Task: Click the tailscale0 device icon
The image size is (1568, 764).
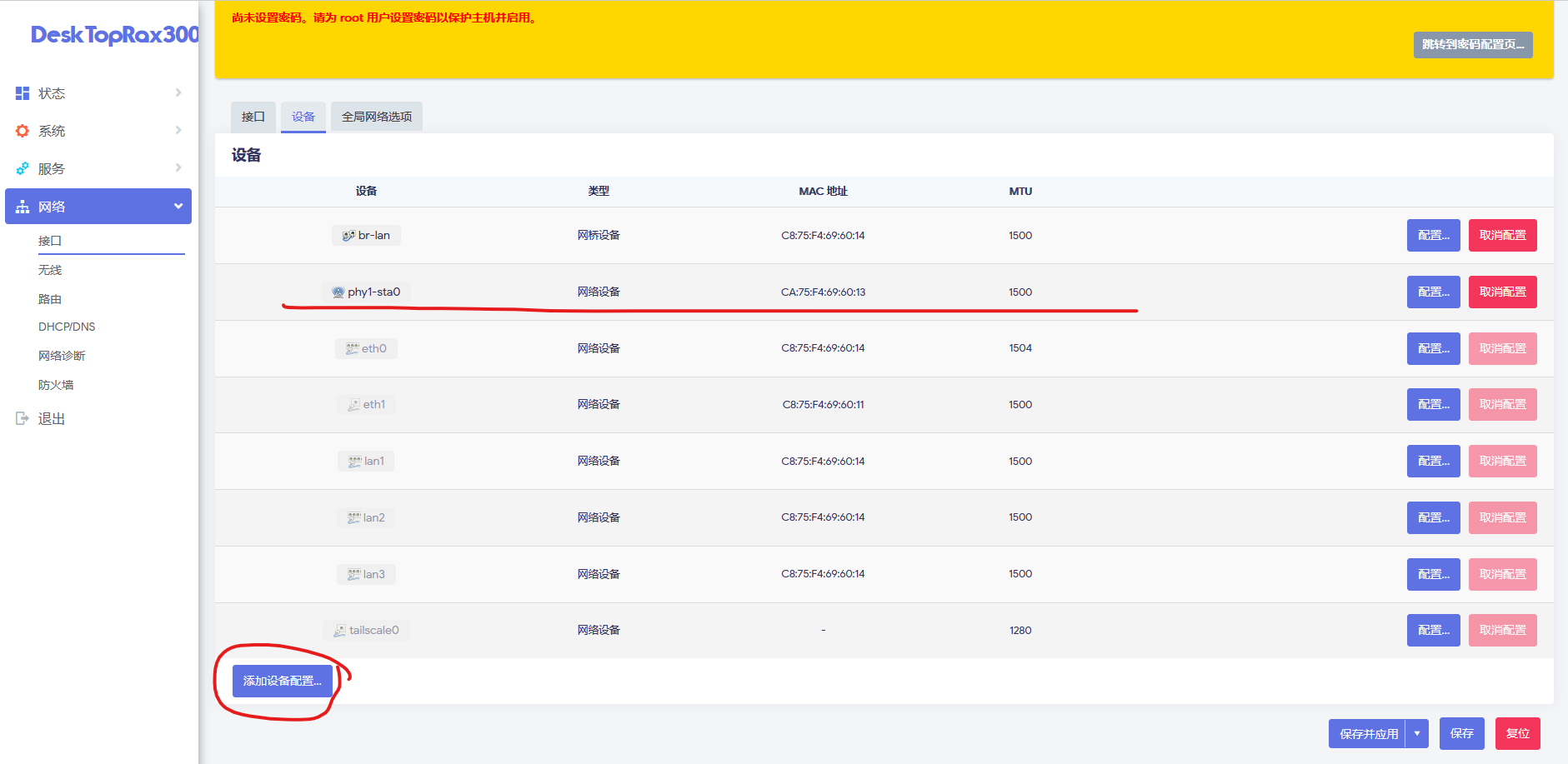Action: [340, 631]
